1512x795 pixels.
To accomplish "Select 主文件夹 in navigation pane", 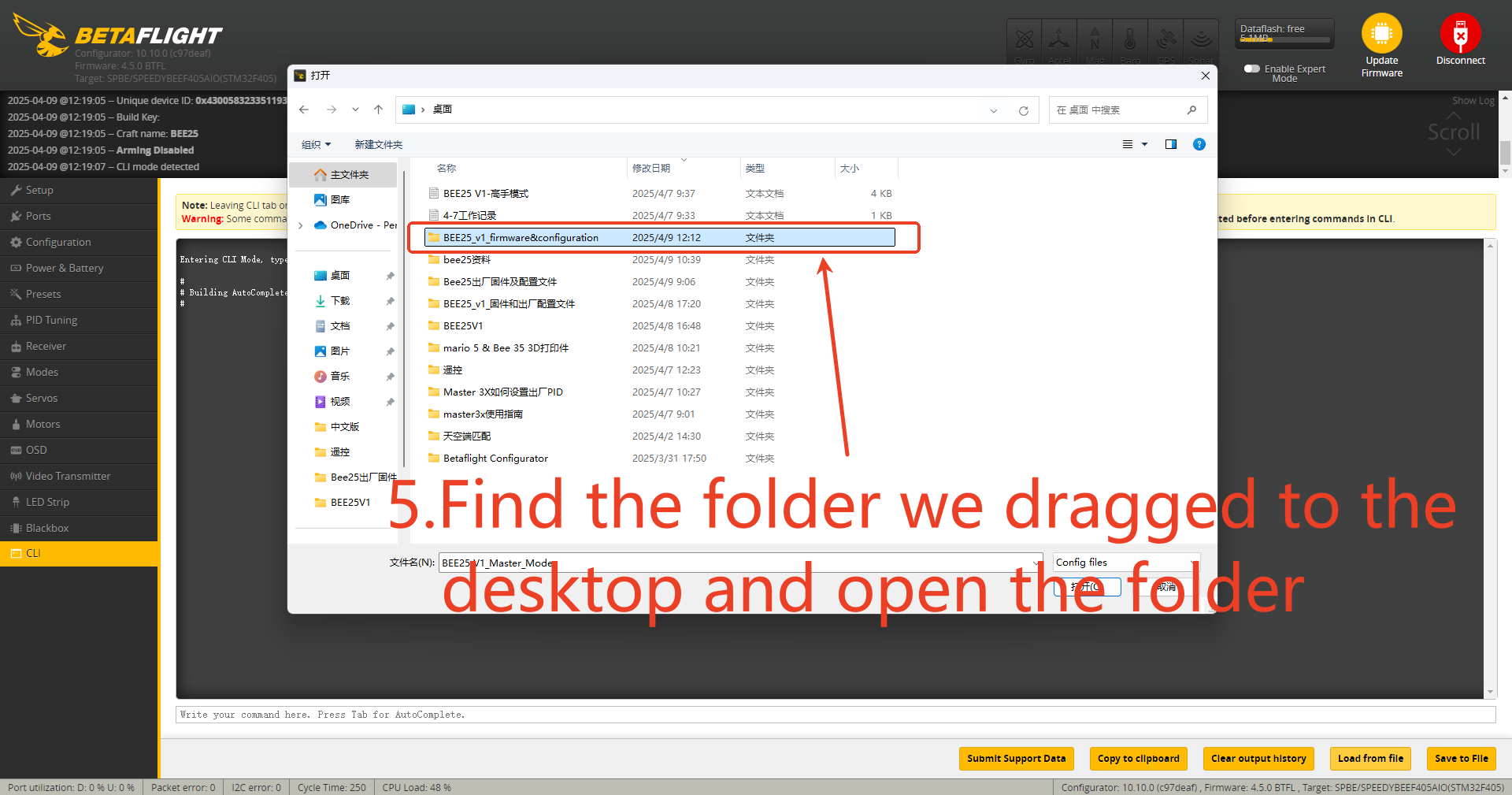I will 343,175.
